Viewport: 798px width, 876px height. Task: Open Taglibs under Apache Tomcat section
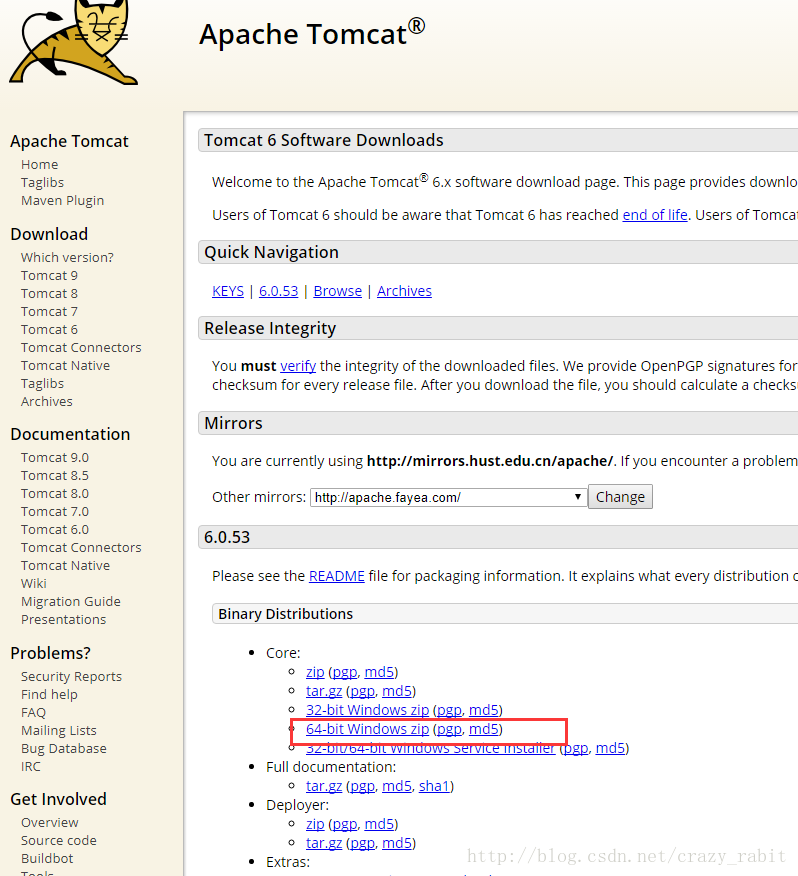pos(42,183)
